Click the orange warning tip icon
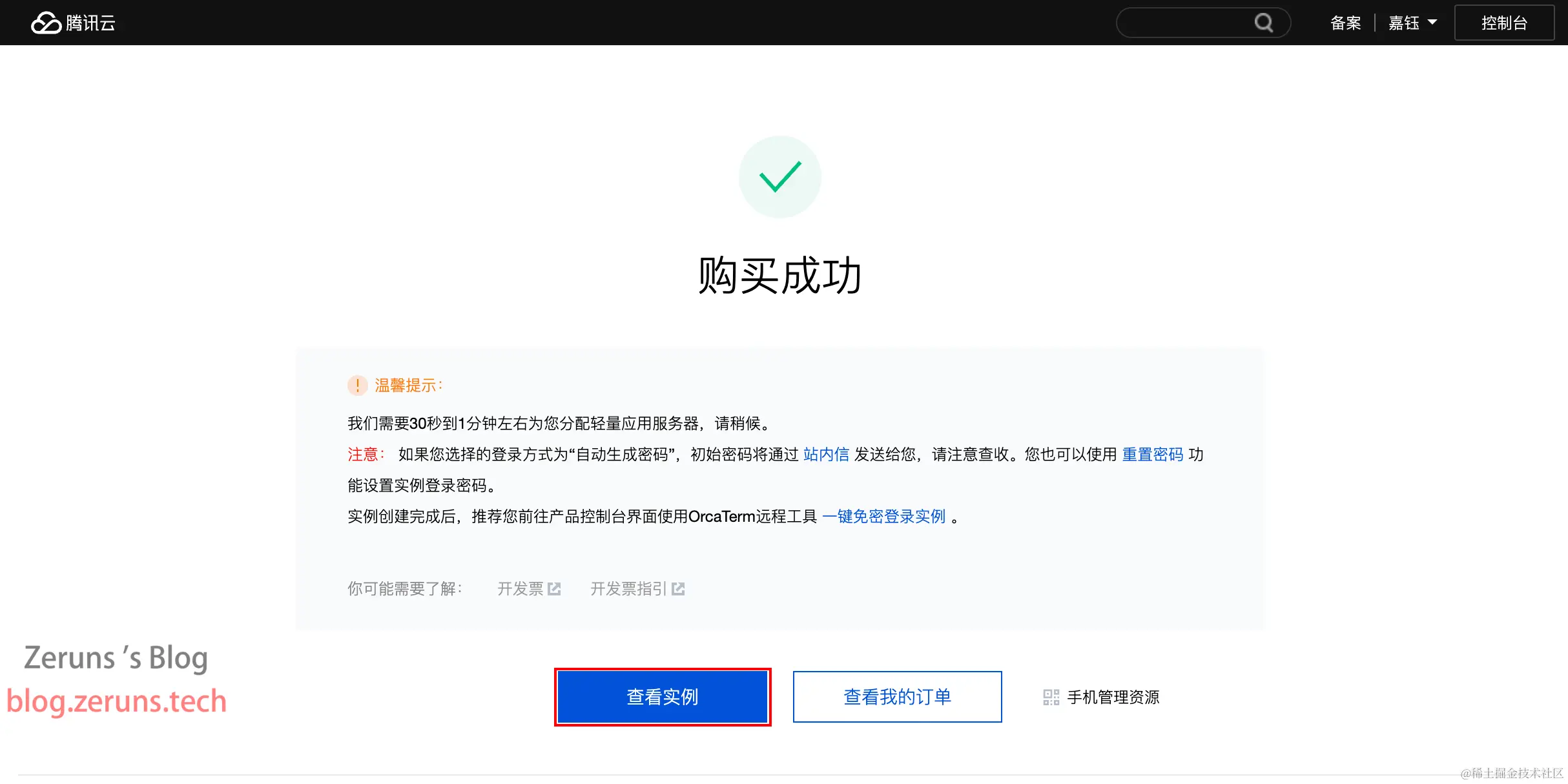Screen dimensions: 1568x784 pos(357,386)
